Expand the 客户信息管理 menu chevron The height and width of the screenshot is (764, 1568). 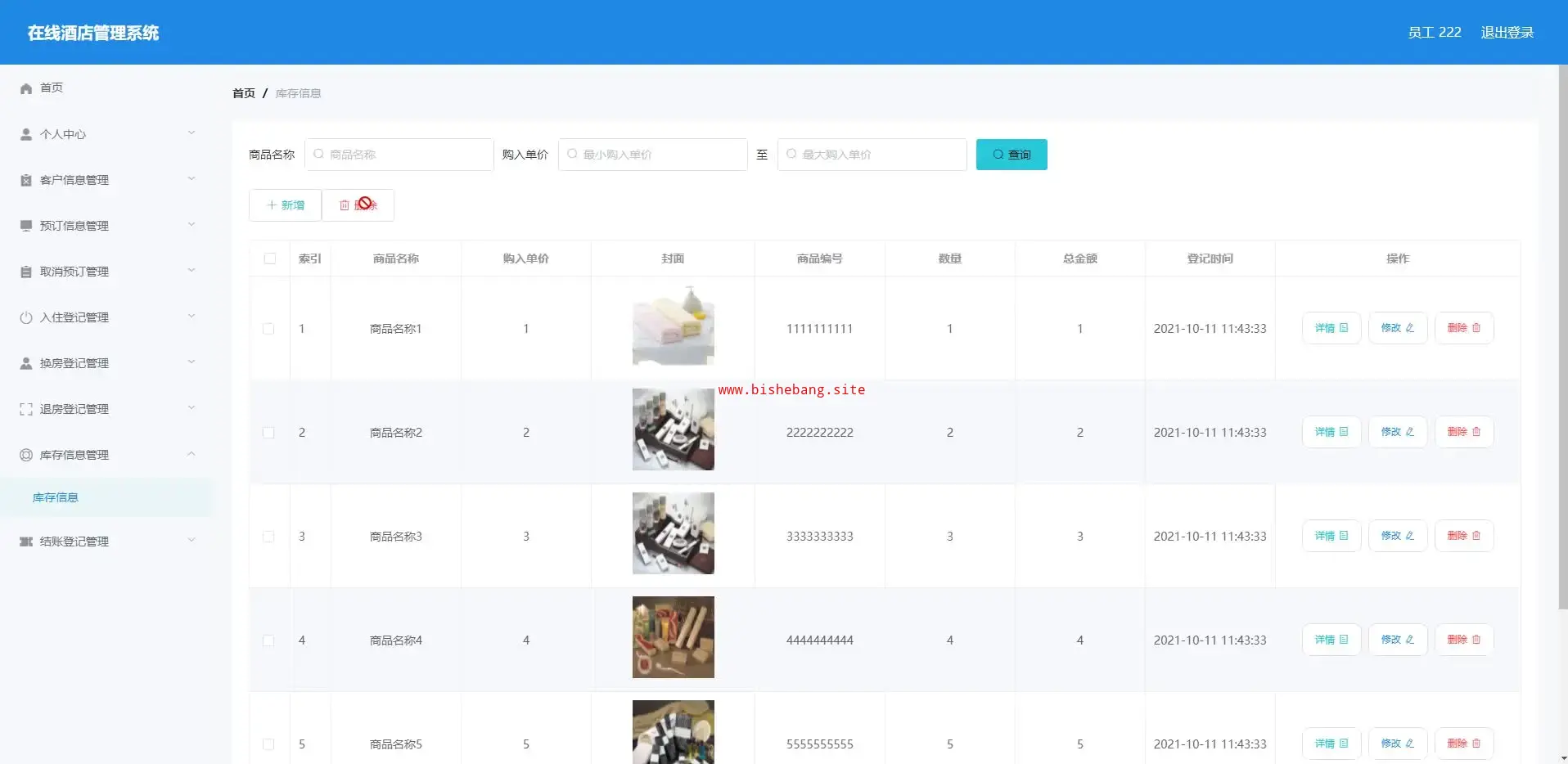(x=191, y=179)
